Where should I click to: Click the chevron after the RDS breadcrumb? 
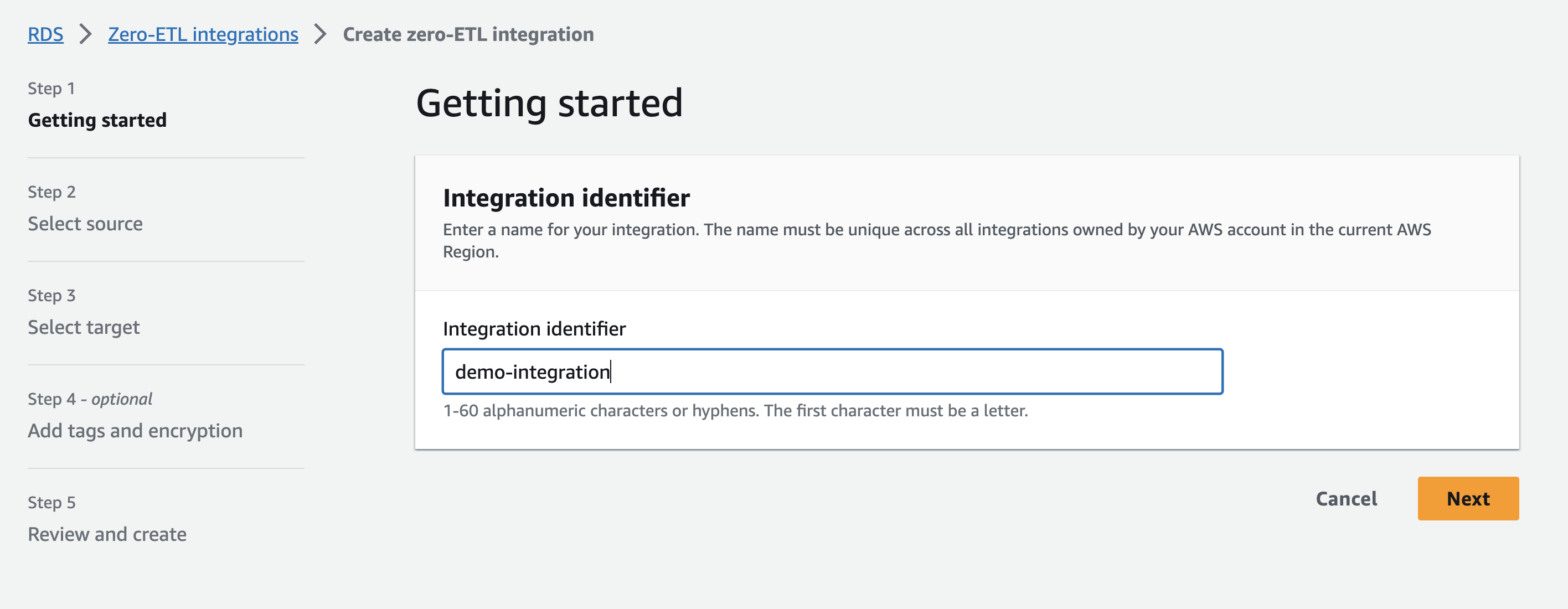(x=85, y=34)
